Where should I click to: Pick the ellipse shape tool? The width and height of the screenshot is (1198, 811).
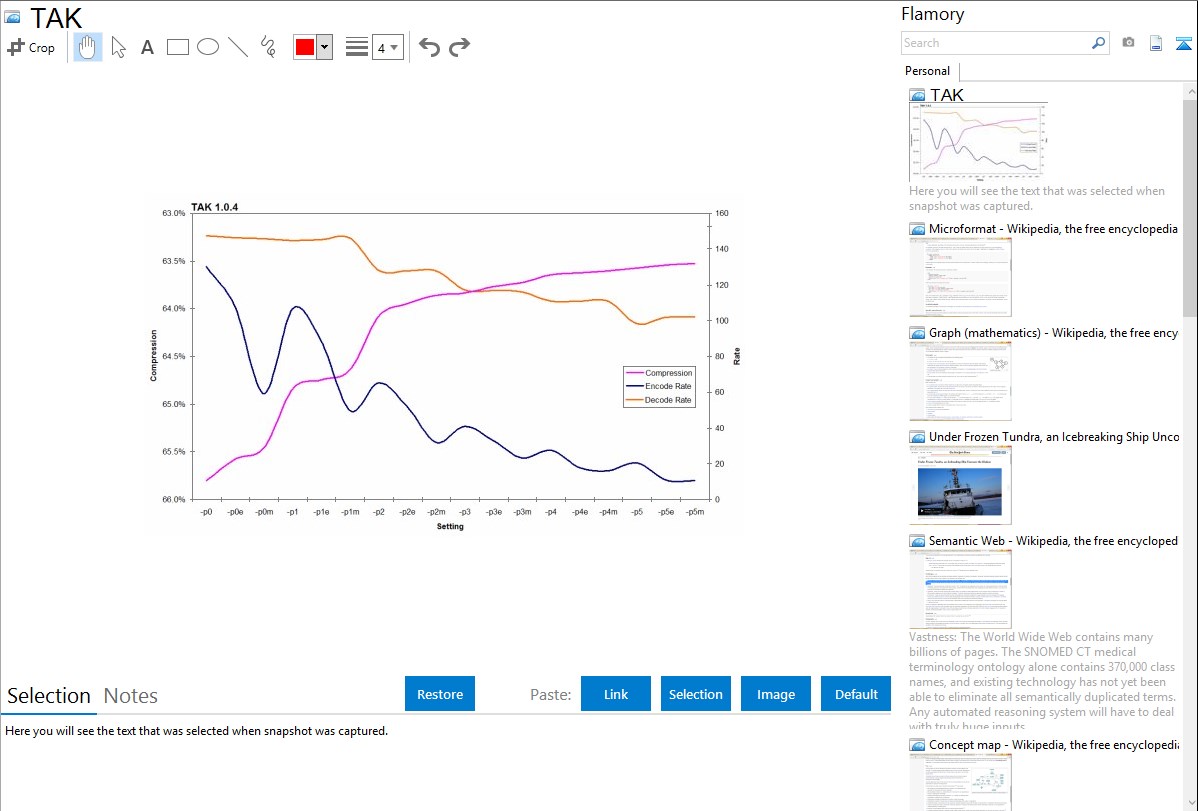(208, 47)
